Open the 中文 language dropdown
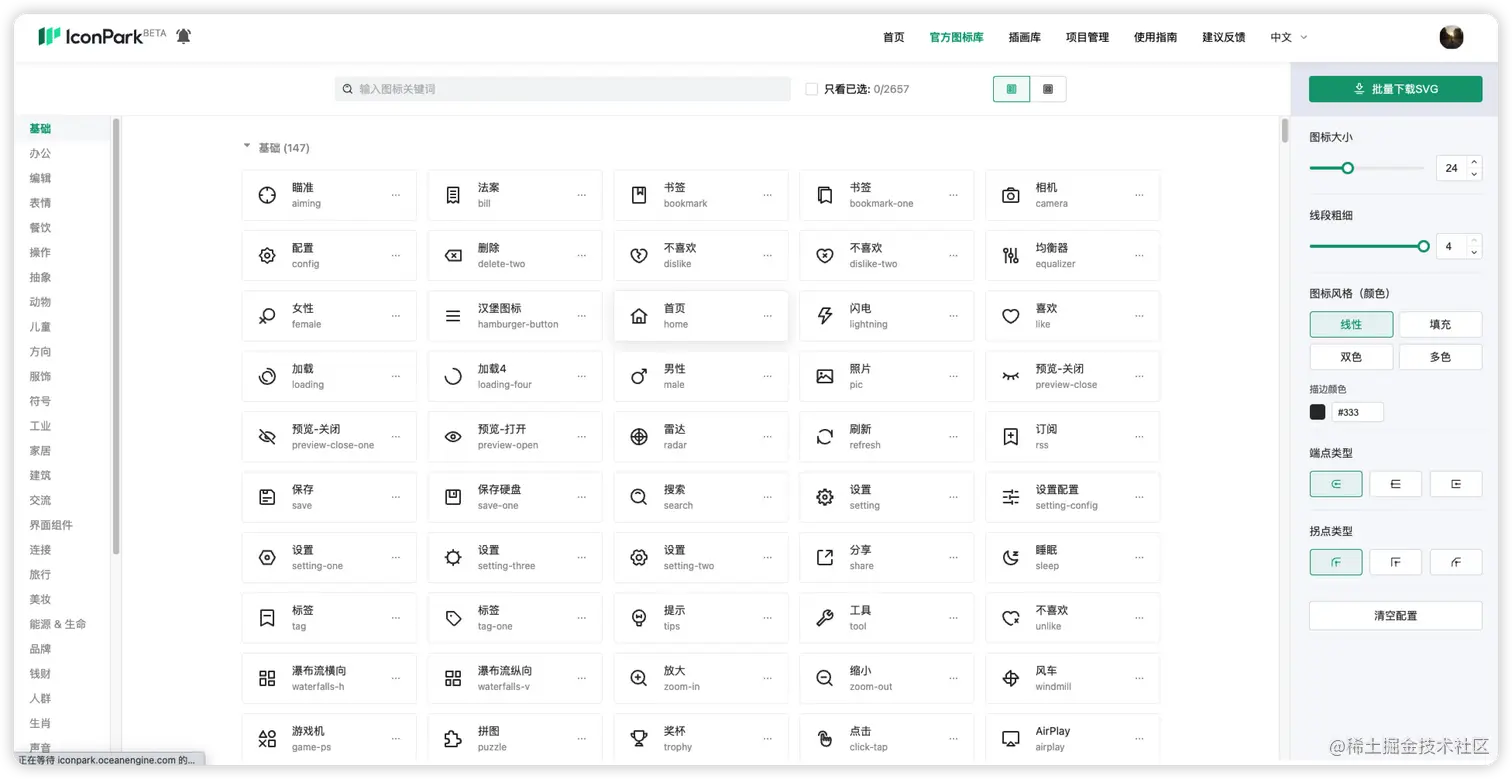The width and height of the screenshot is (1512, 779). point(1288,37)
